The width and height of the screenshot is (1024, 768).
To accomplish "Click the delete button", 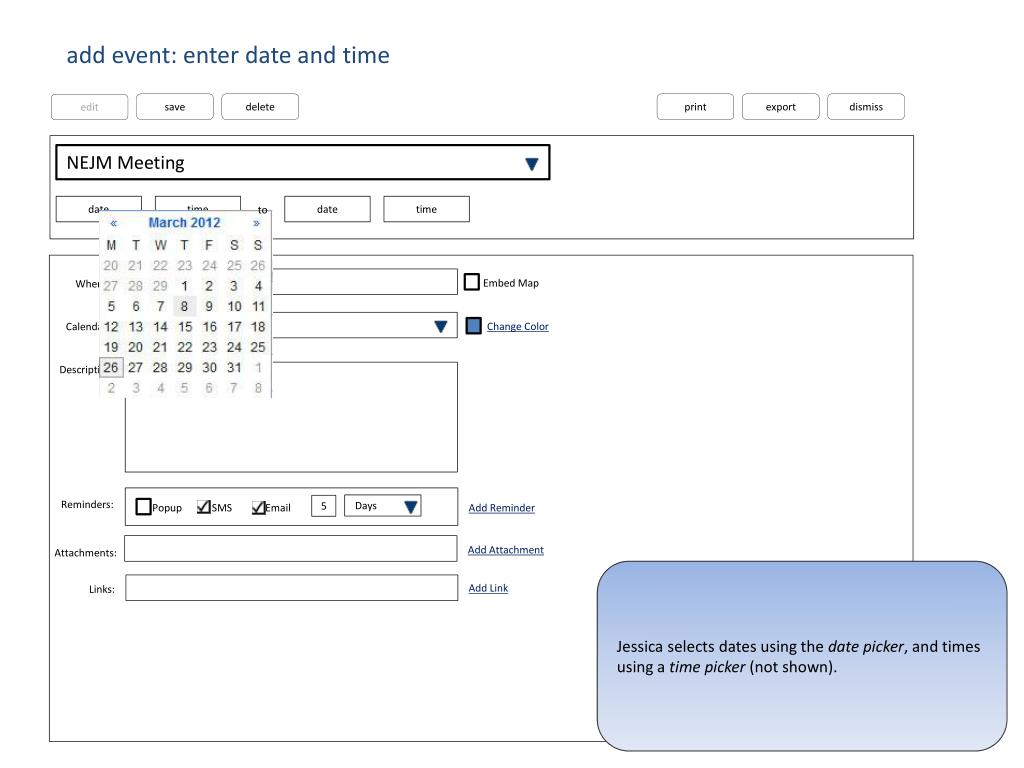I will (x=260, y=106).
